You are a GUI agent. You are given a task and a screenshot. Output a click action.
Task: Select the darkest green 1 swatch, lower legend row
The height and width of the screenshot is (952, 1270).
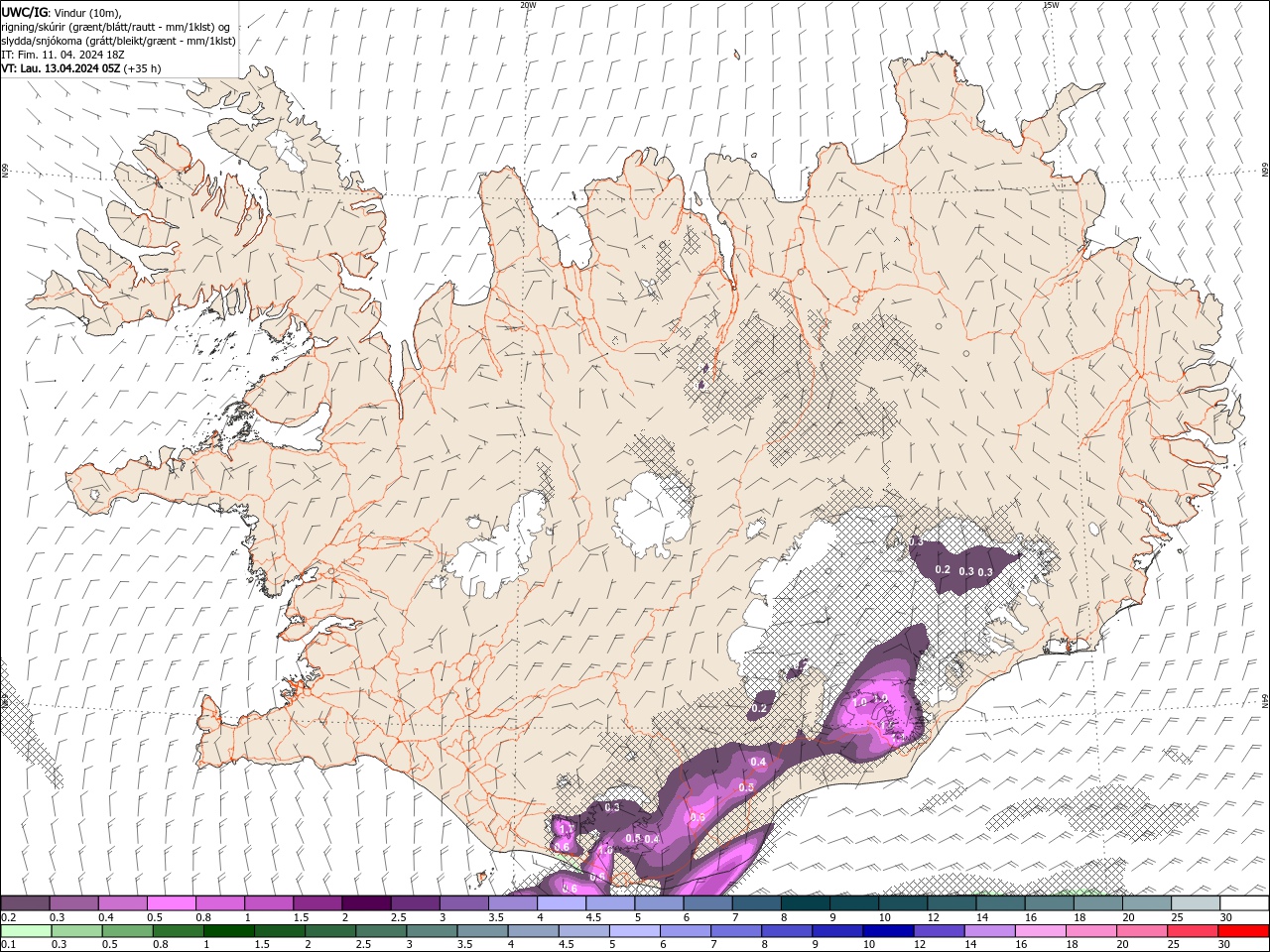[229, 931]
